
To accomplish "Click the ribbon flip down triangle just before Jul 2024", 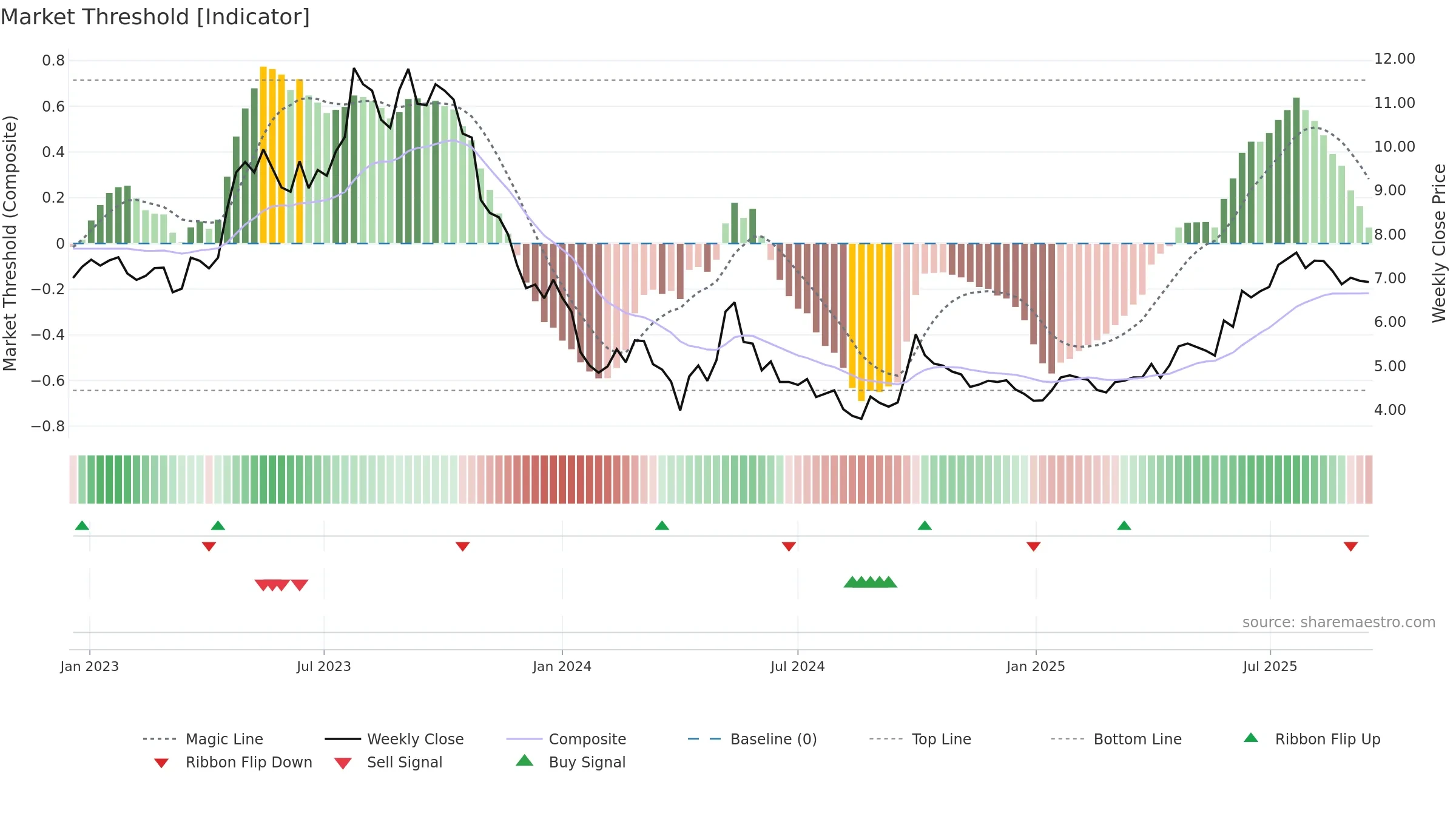I will (x=789, y=547).
